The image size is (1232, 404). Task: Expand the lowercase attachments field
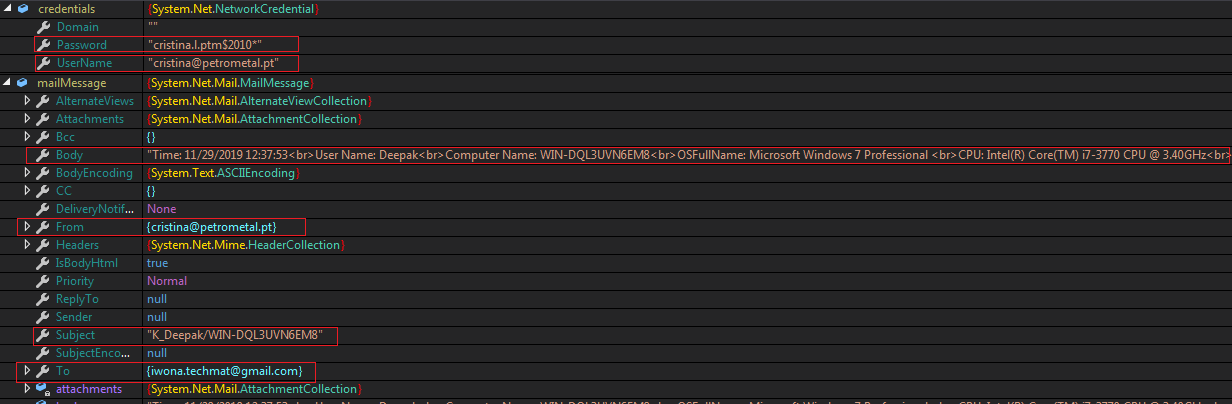(x=28, y=389)
